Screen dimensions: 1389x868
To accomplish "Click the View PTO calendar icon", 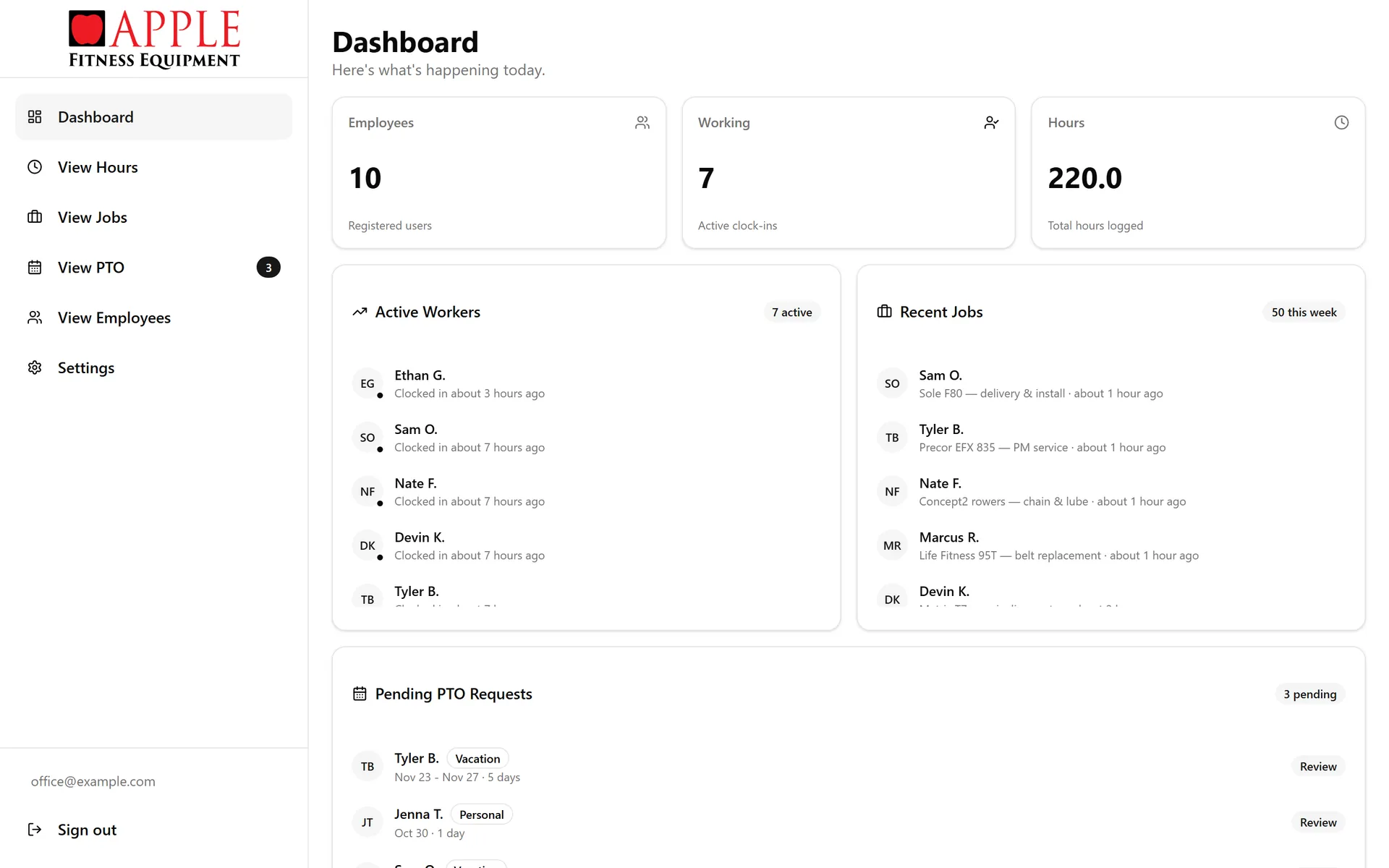I will tap(35, 268).
